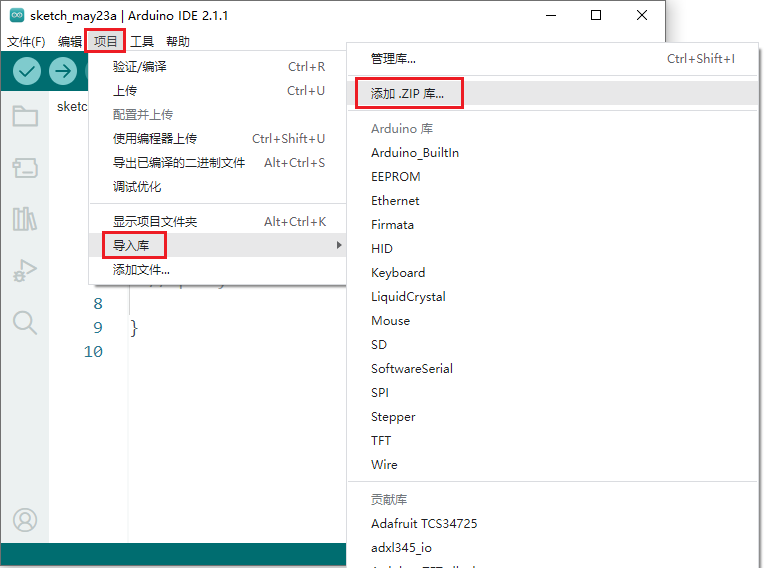The width and height of the screenshot is (764, 568).
Task: Include the EEPROM library
Action: pos(553,177)
